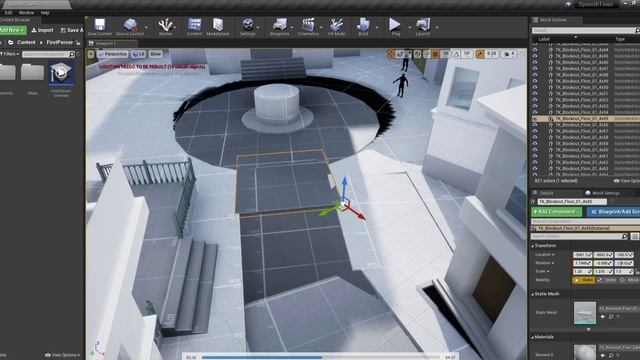The width and height of the screenshot is (640, 360).
Task: Toggle rotation snapping in the viewport toolbar
Action: click(457, 54)
